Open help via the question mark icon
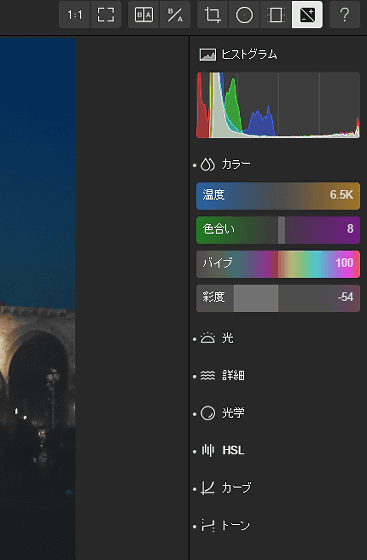 point(345,15)
